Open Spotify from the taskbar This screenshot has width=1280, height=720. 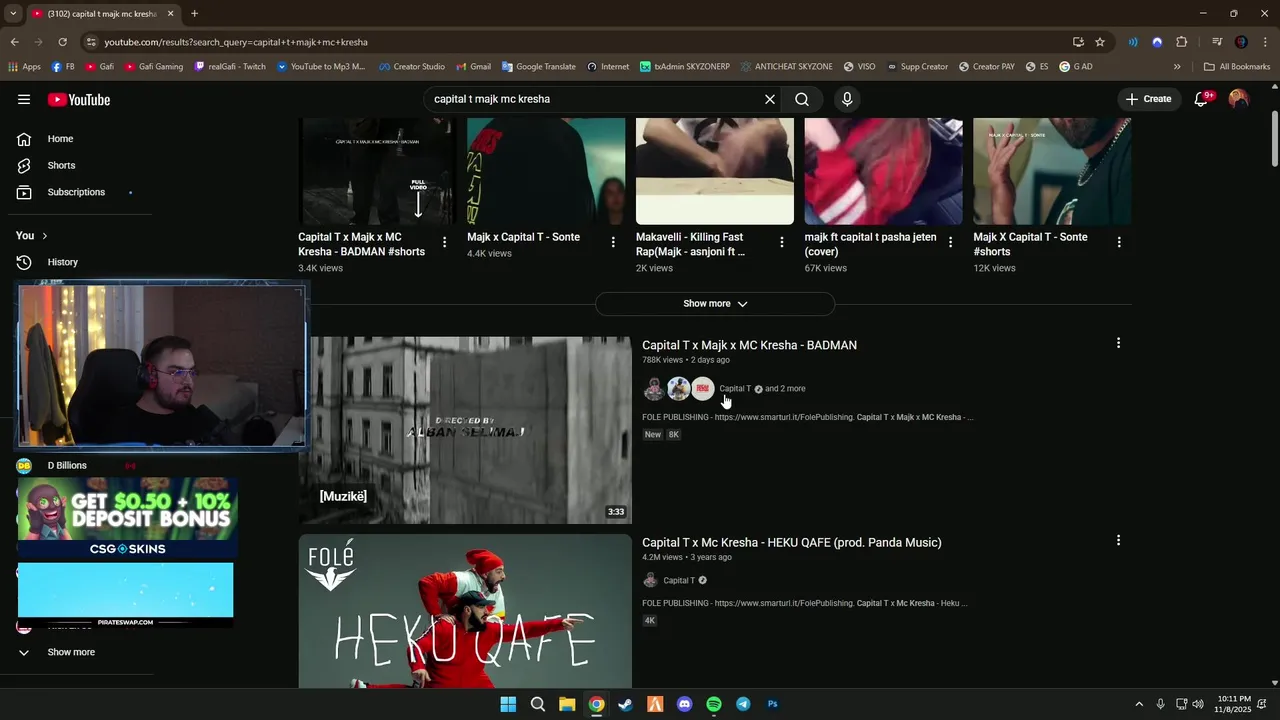pos(714,704)
